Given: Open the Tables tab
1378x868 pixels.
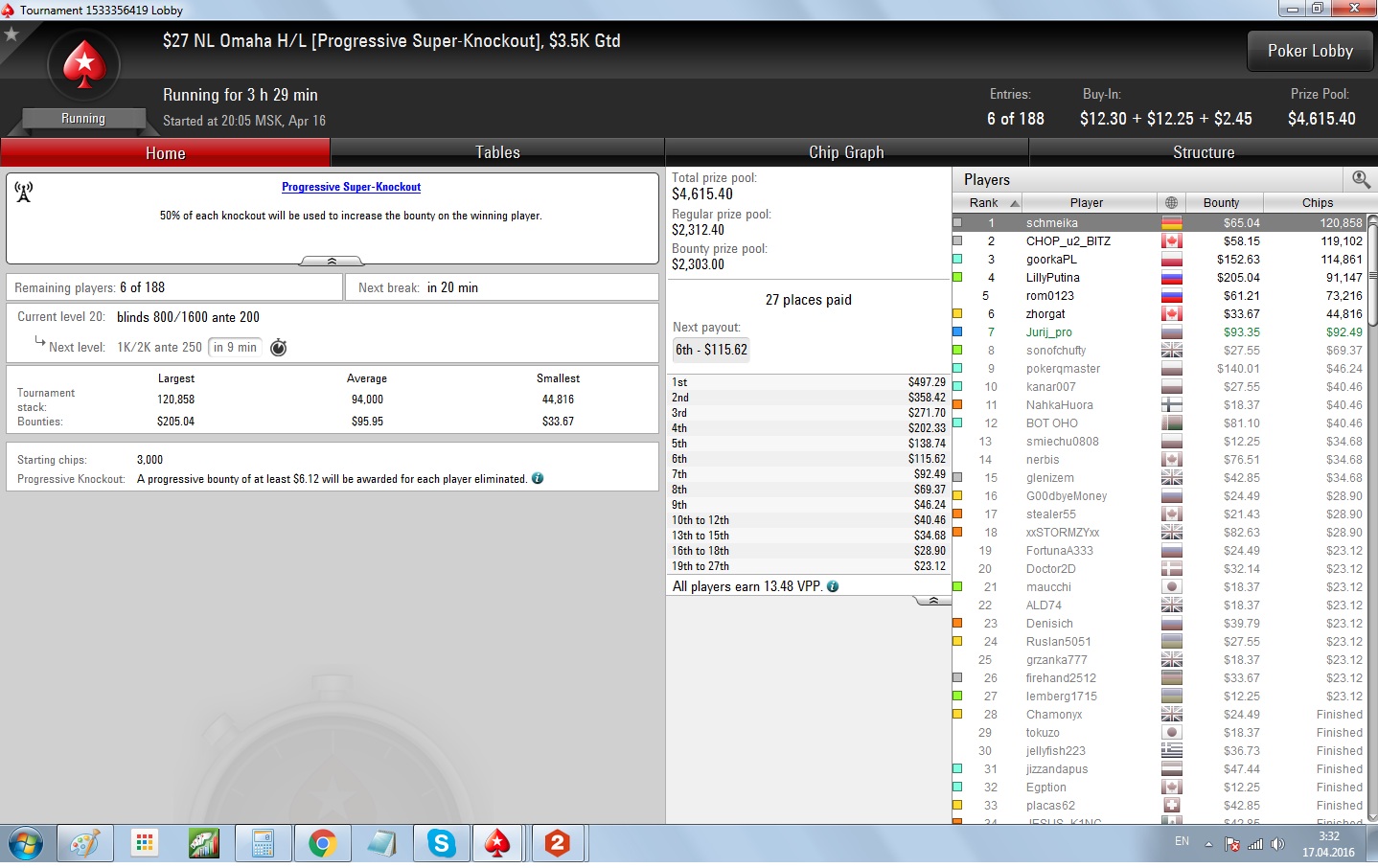Looking at the screenshot, I should (497, 153).
